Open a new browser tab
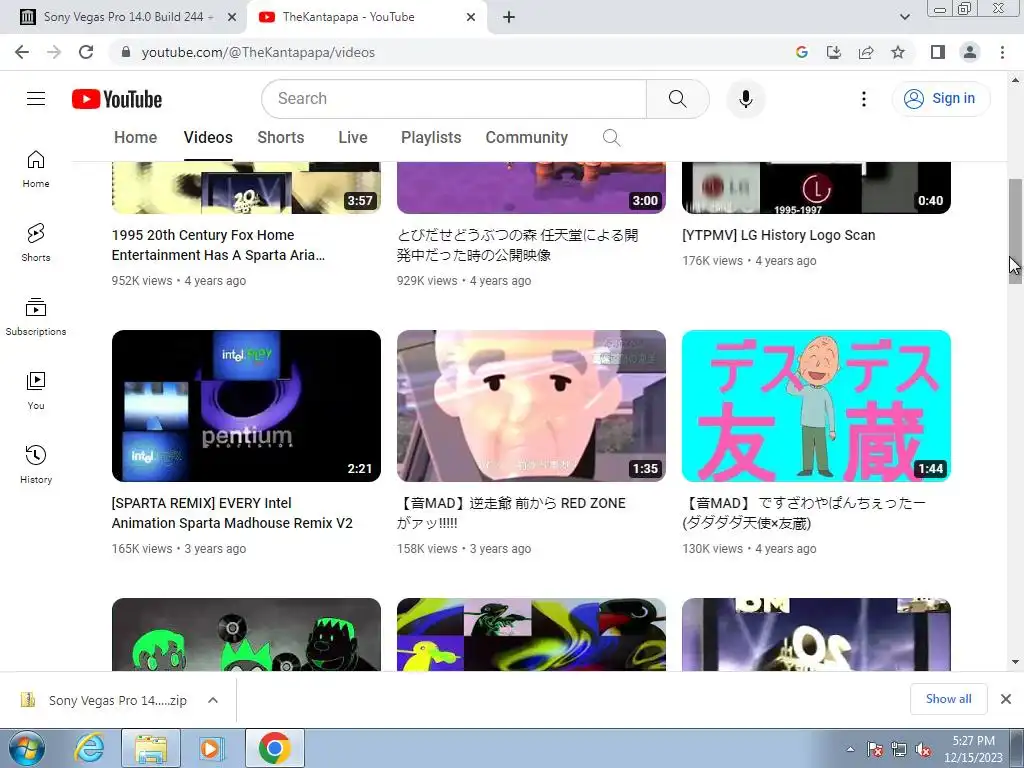This screenshot has height=768, width=1024. click(509, 17)
